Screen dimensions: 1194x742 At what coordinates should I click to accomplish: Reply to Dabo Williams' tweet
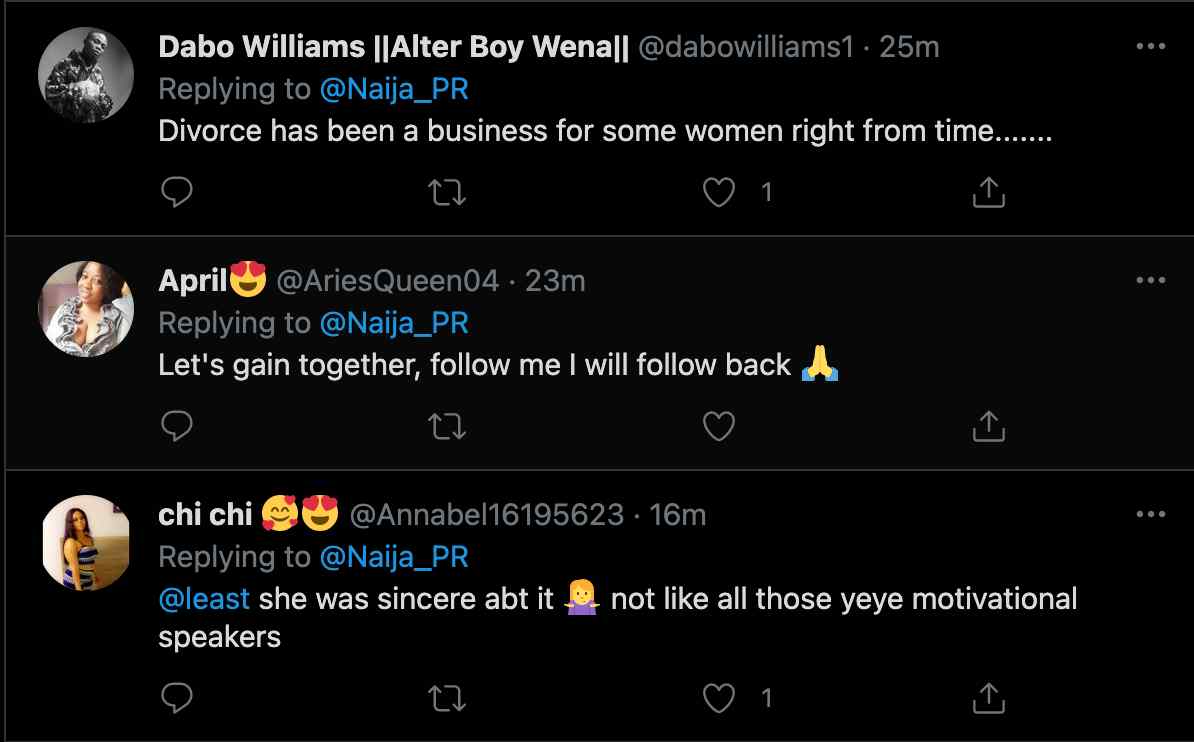click(x=177, y=192)
